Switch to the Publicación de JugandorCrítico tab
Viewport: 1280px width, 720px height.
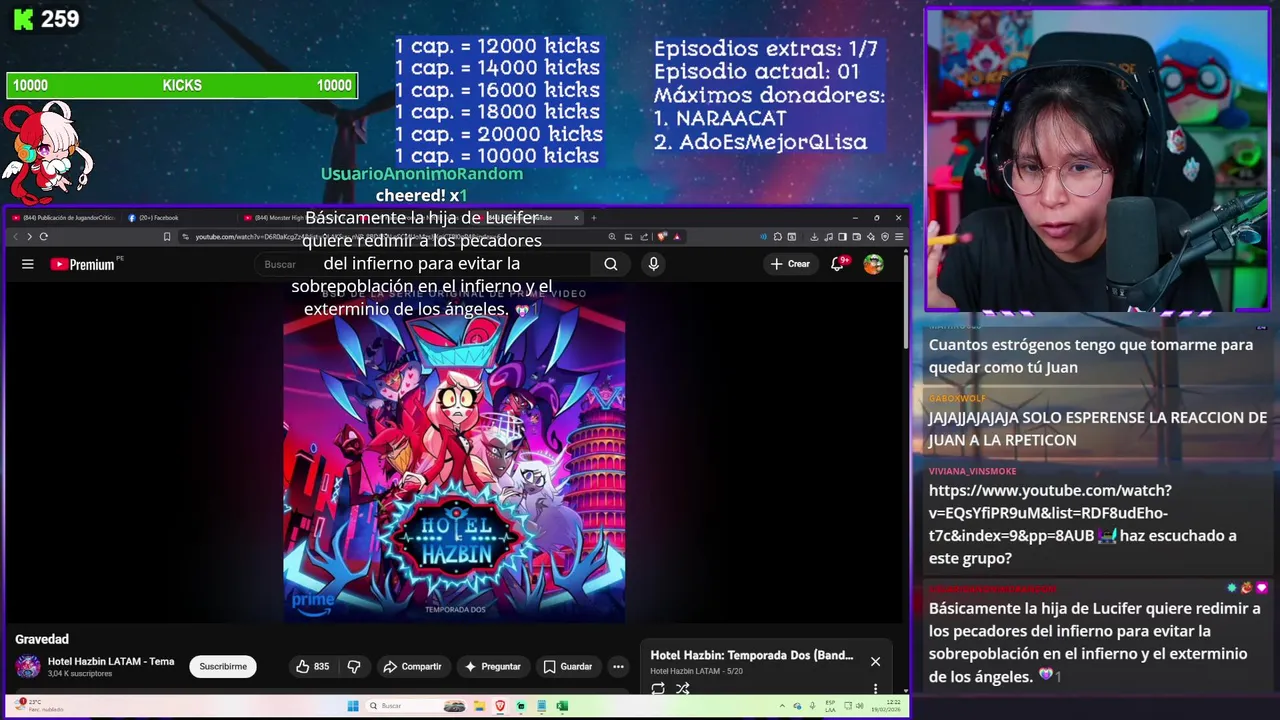(65, 217)
